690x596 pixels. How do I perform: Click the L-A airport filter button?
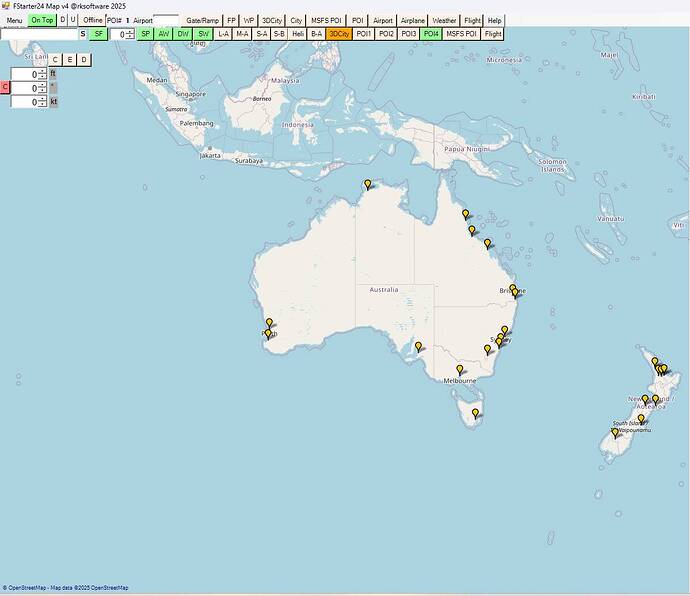[223, 34]
